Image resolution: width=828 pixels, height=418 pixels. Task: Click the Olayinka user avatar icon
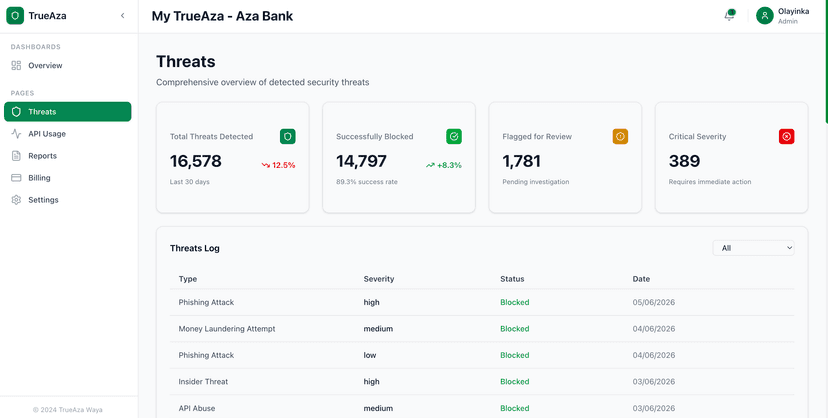tap(764, 15)
